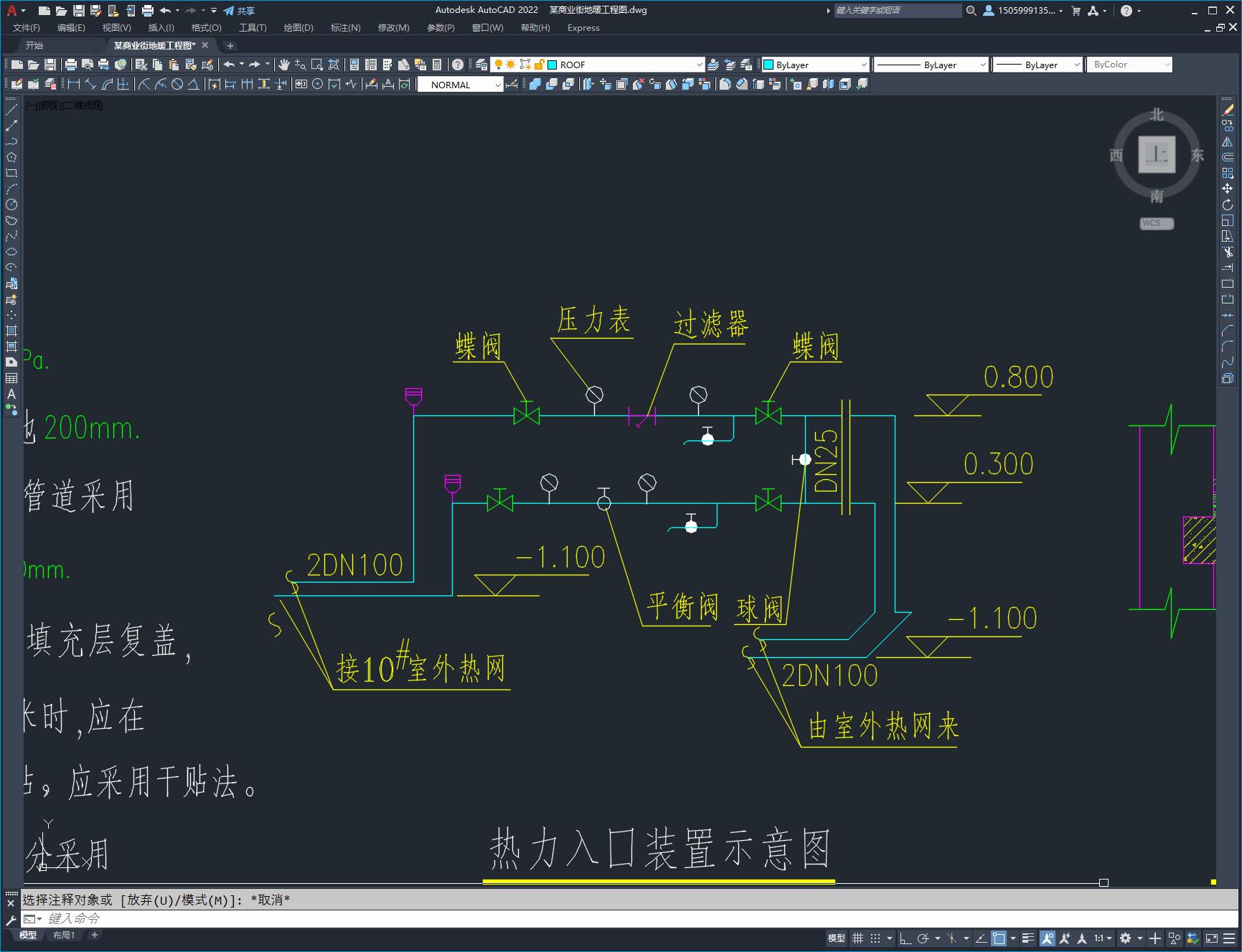
Task: Open the Autodesk App Store cart icon
Action: click(x=1076, y=10)
